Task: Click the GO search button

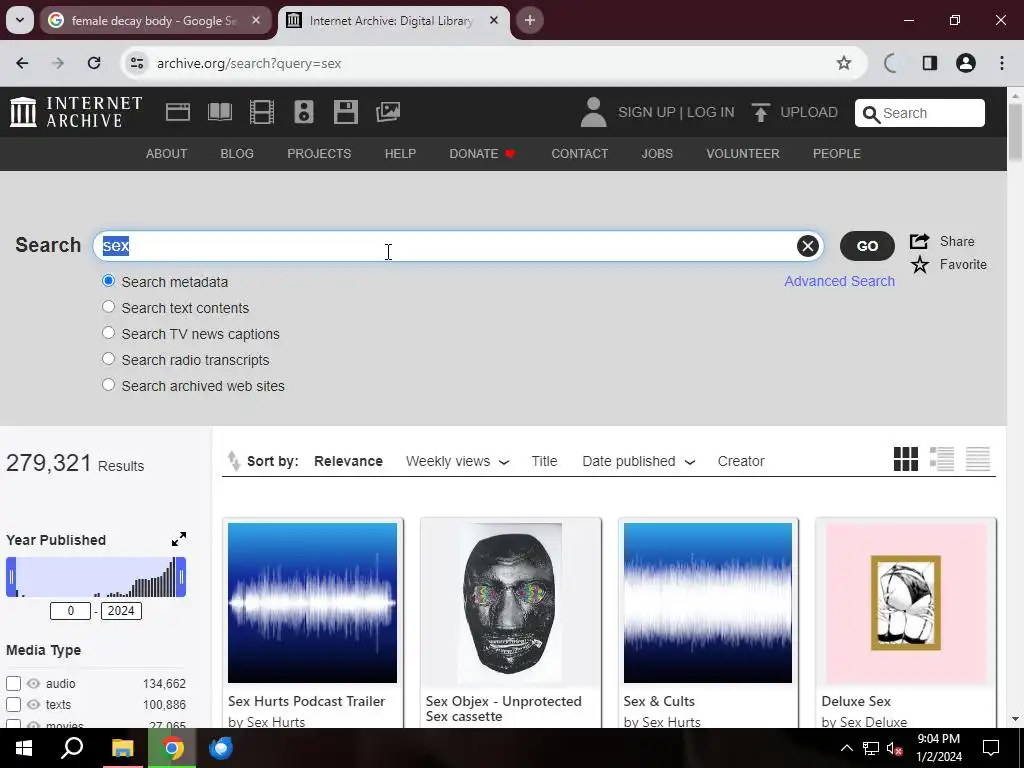Action: click(867, 246)
